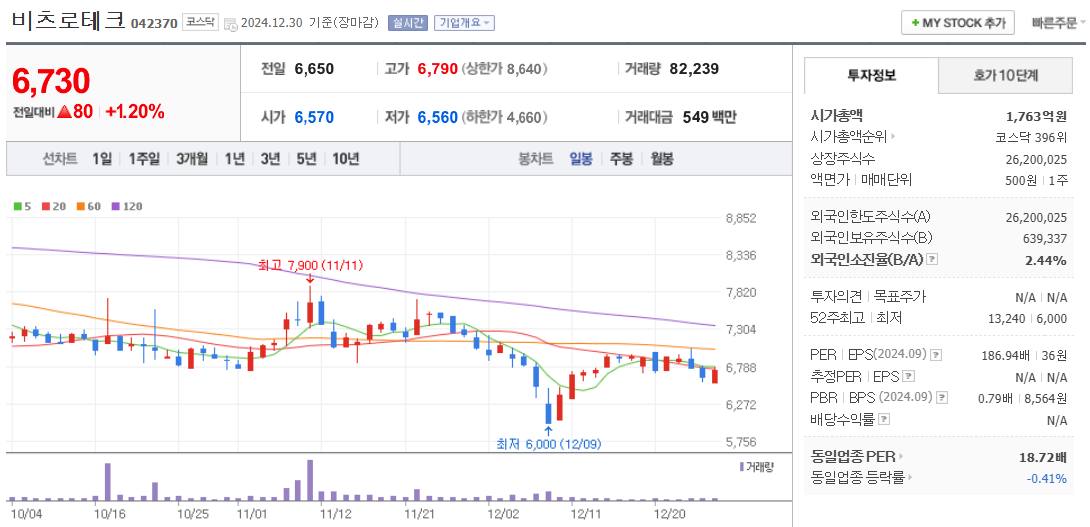
Task: Select the 3개월 line chart period
Action: (192, 159)
